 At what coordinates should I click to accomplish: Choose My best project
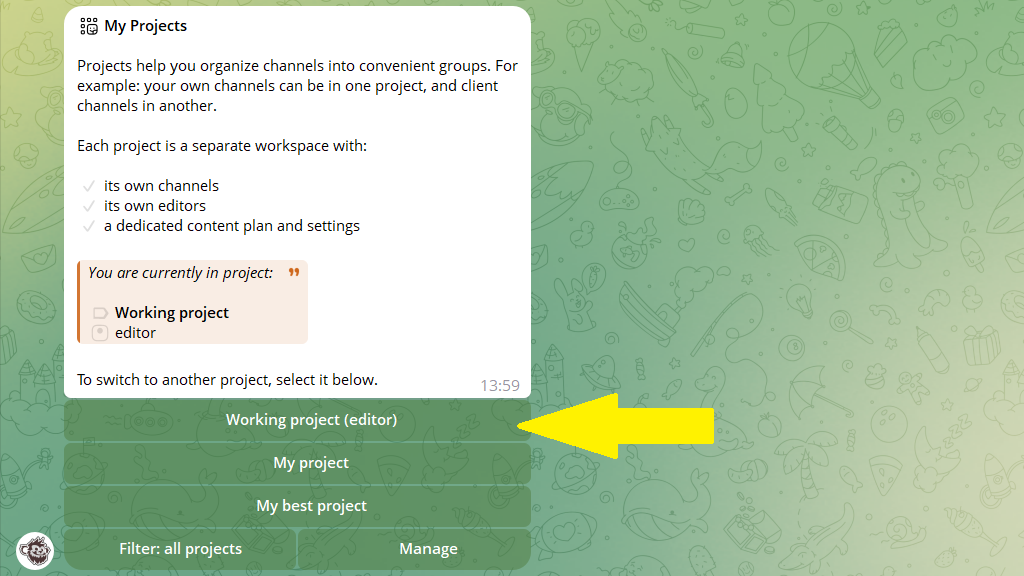297,506
